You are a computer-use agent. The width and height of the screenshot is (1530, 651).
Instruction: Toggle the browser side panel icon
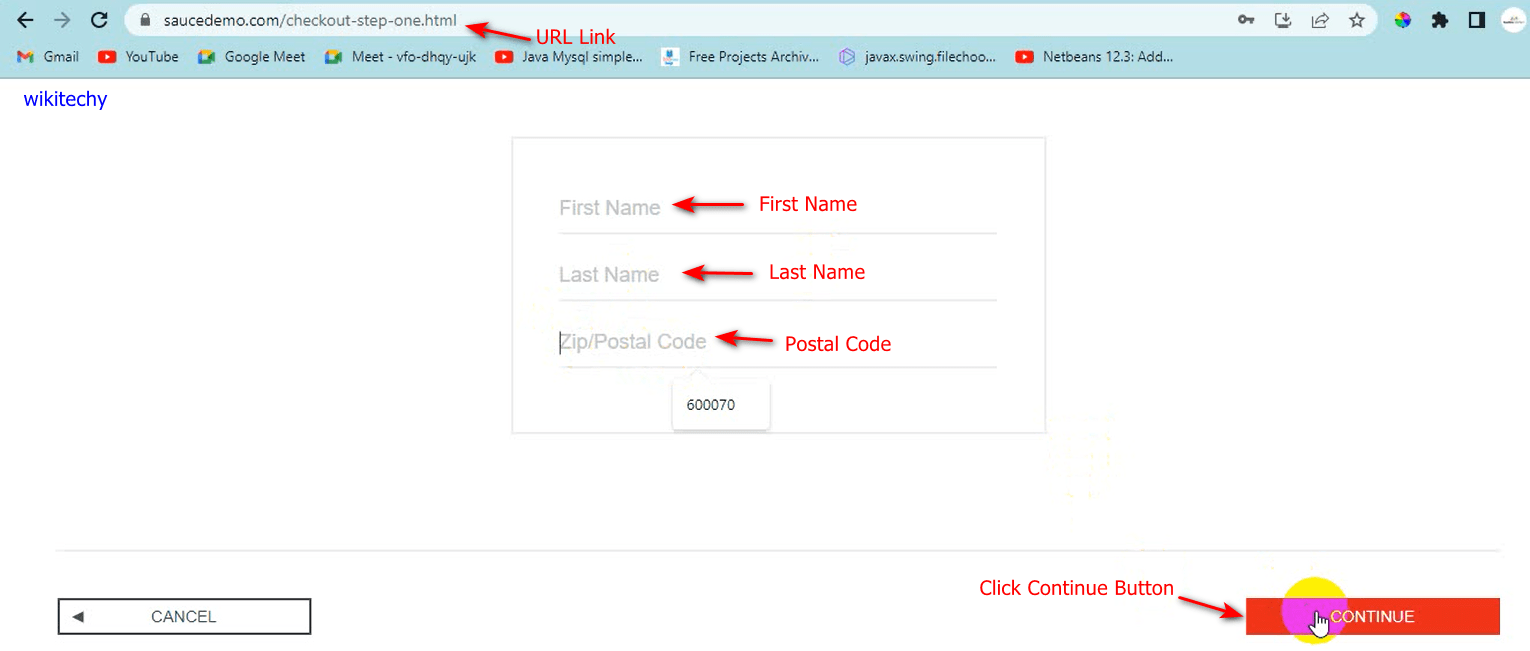1476,20
